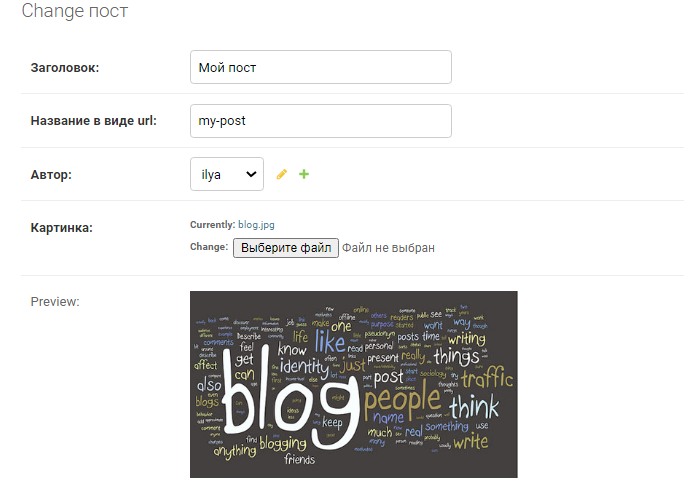Click the large word blog in the preview
684x488 pixels.
(x=291, y=401)
